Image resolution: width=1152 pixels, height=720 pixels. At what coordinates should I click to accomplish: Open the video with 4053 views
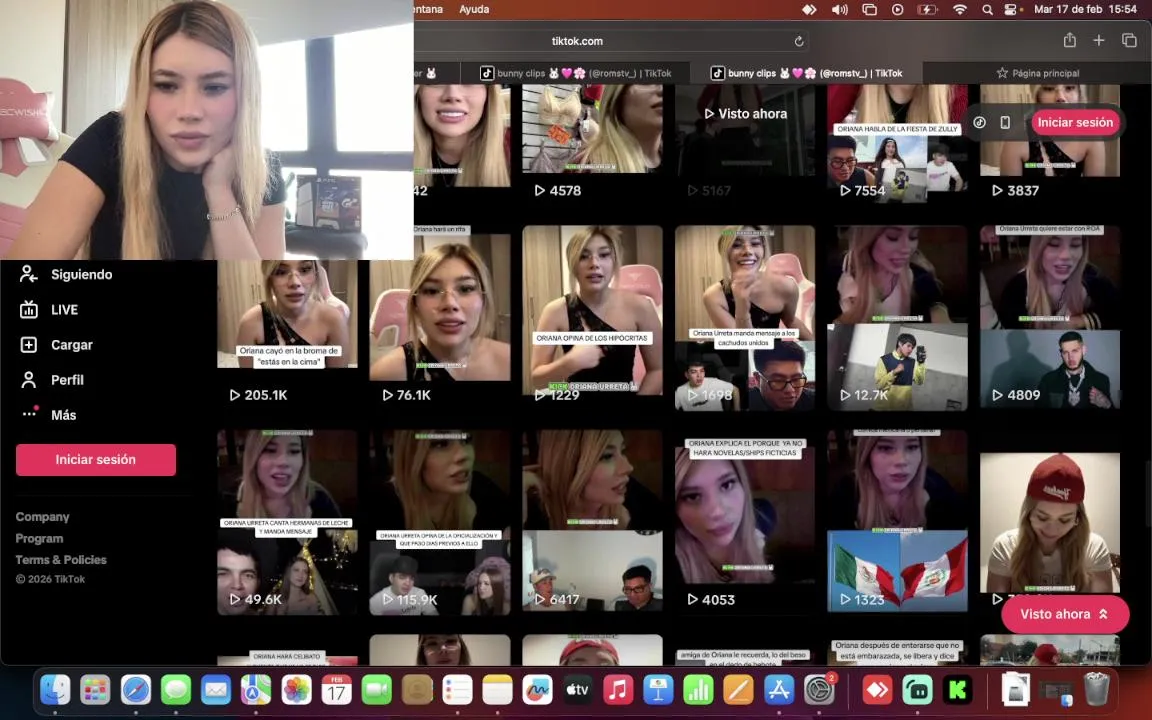744,522
